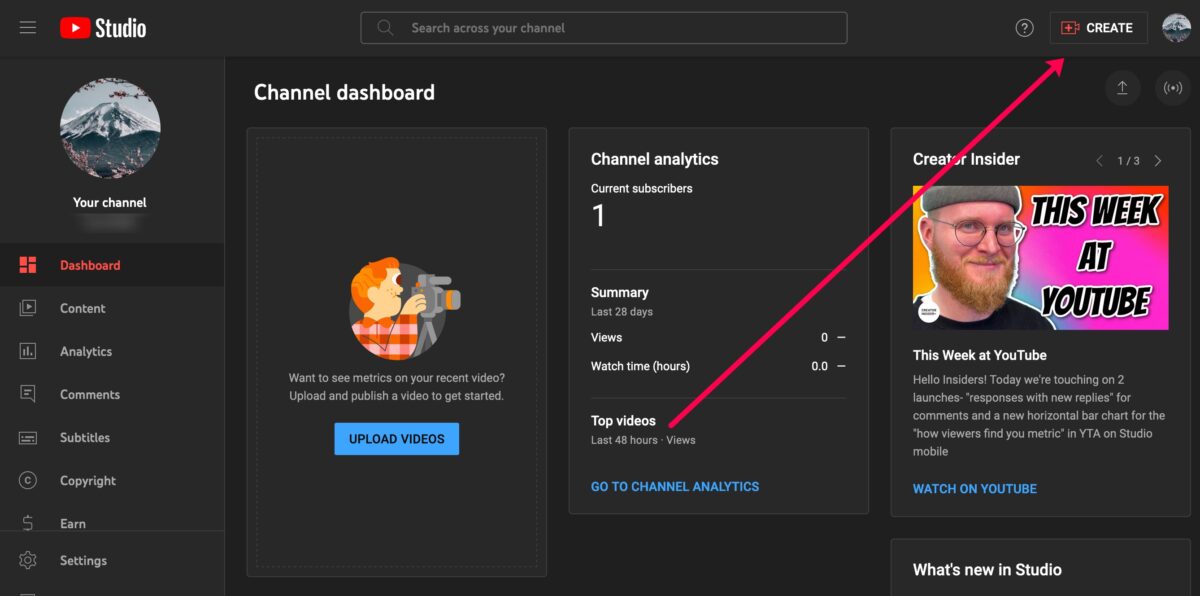Click the "What's new in Studio" heading
Viewport: 1200px width, 596px height.
988,570
